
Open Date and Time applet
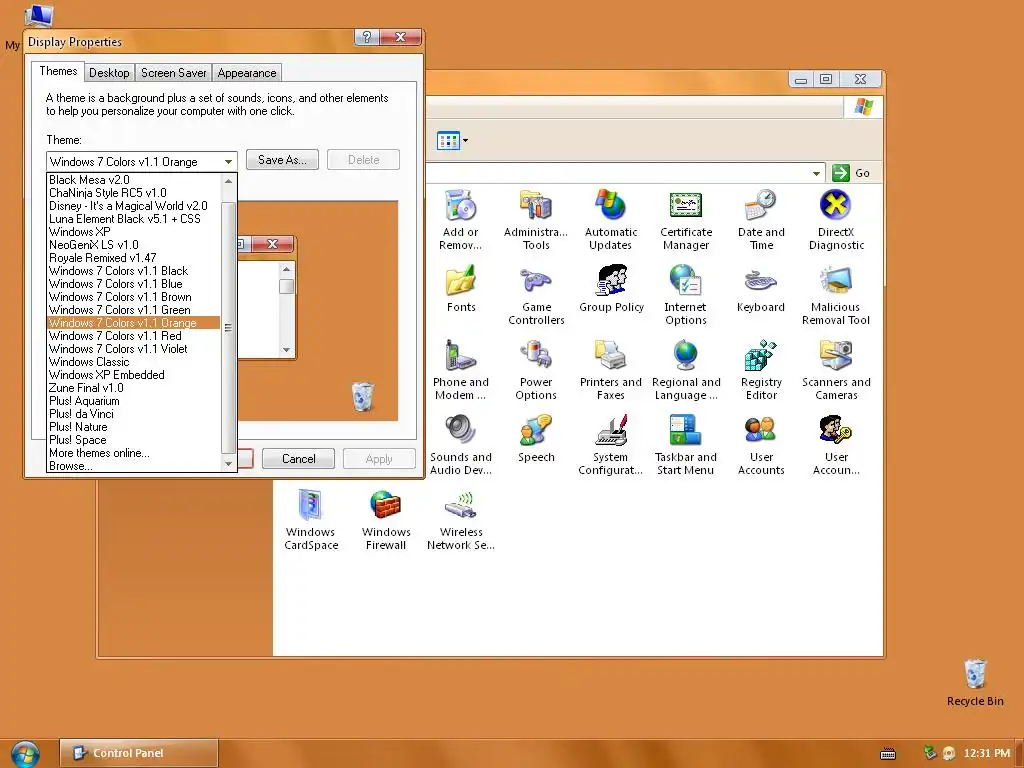point(761,219)
